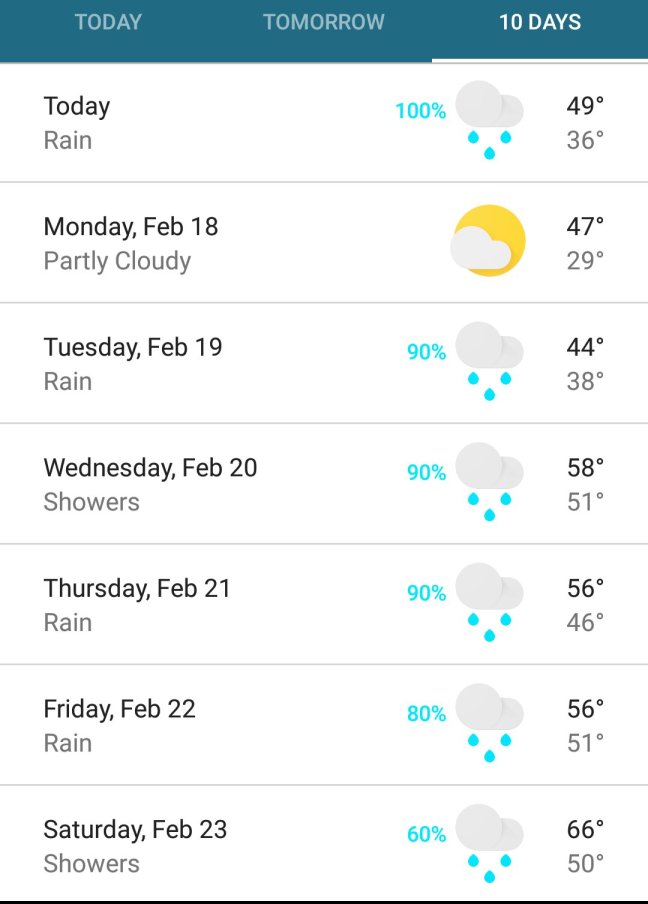This screenshot has height=904, width=648.
Task: Select the Saturday, Feb 23 entry
Action: 135,829
